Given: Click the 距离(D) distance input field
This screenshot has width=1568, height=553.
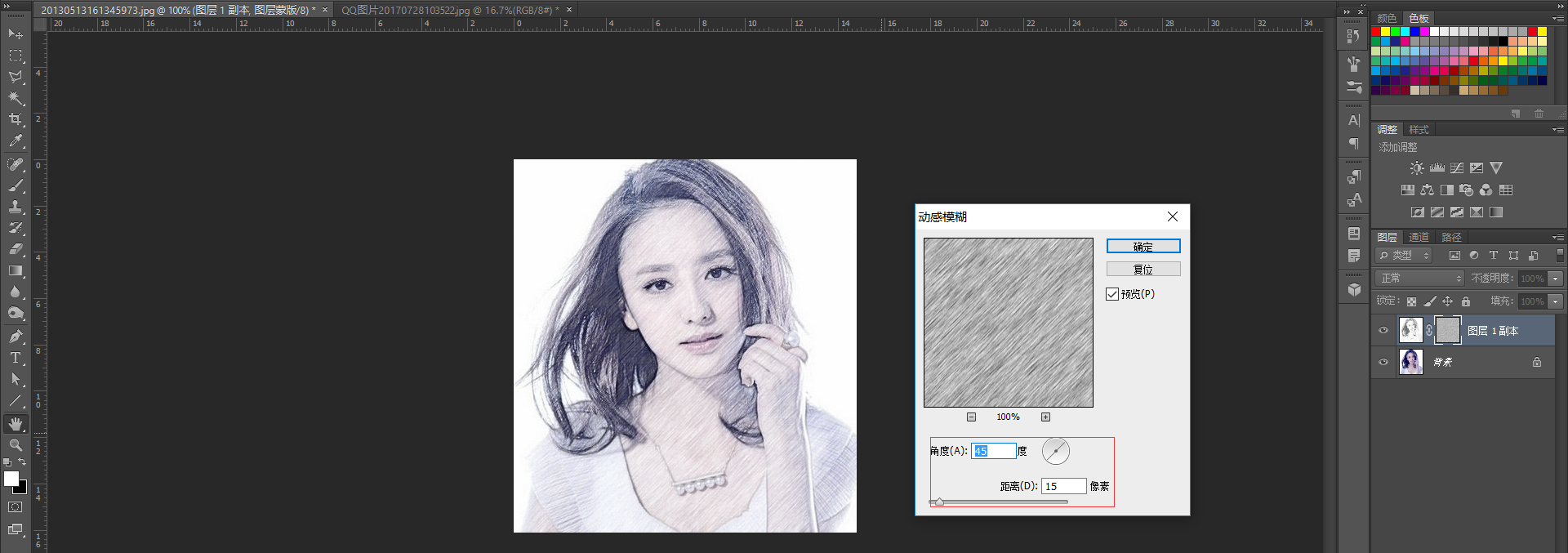Looking at the screenshot, I should click(x=1063, y=486).
